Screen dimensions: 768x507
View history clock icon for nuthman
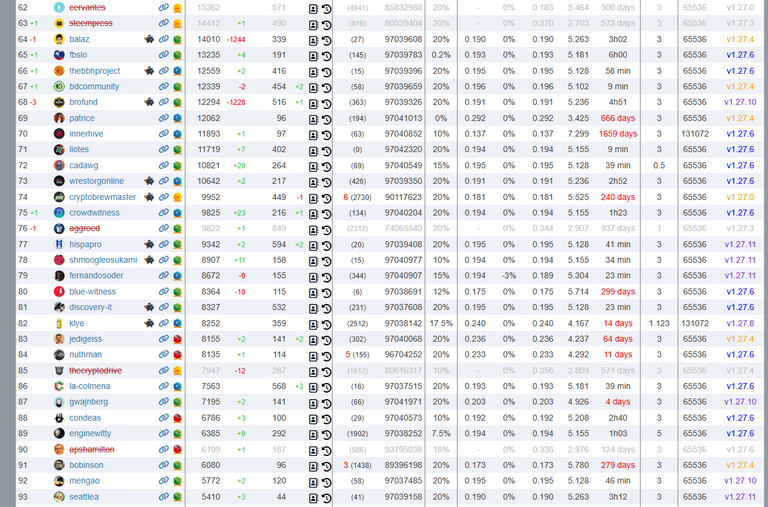(326, 356)
